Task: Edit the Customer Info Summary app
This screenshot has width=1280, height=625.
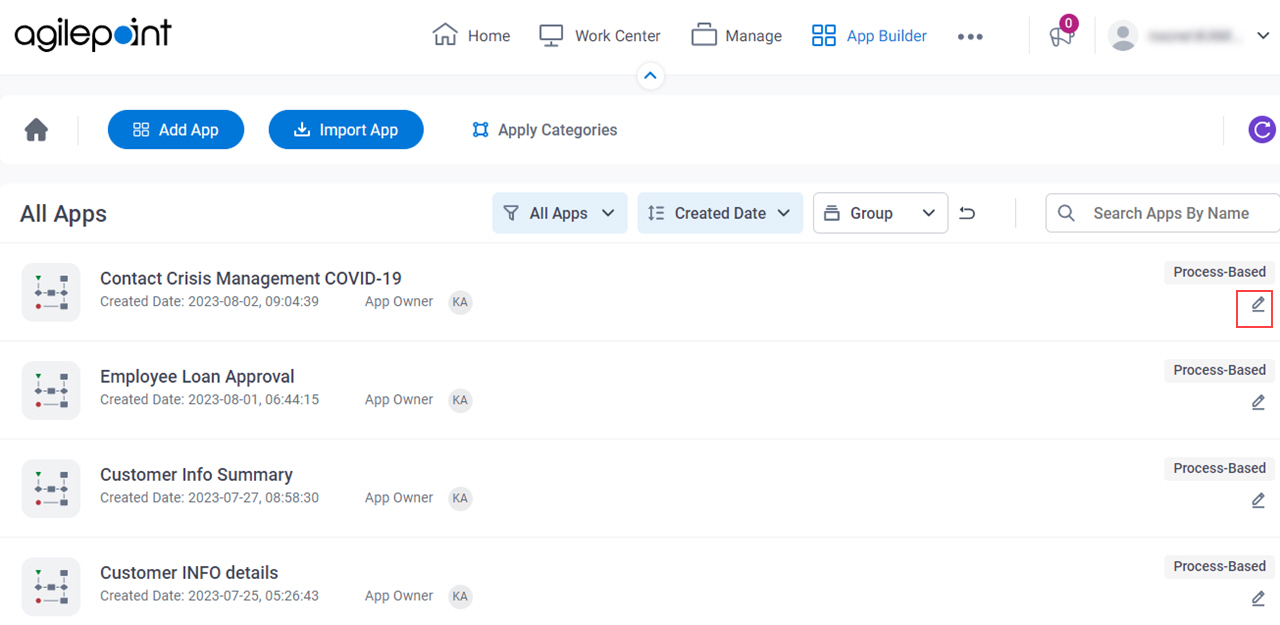Action: [1258, 501]
